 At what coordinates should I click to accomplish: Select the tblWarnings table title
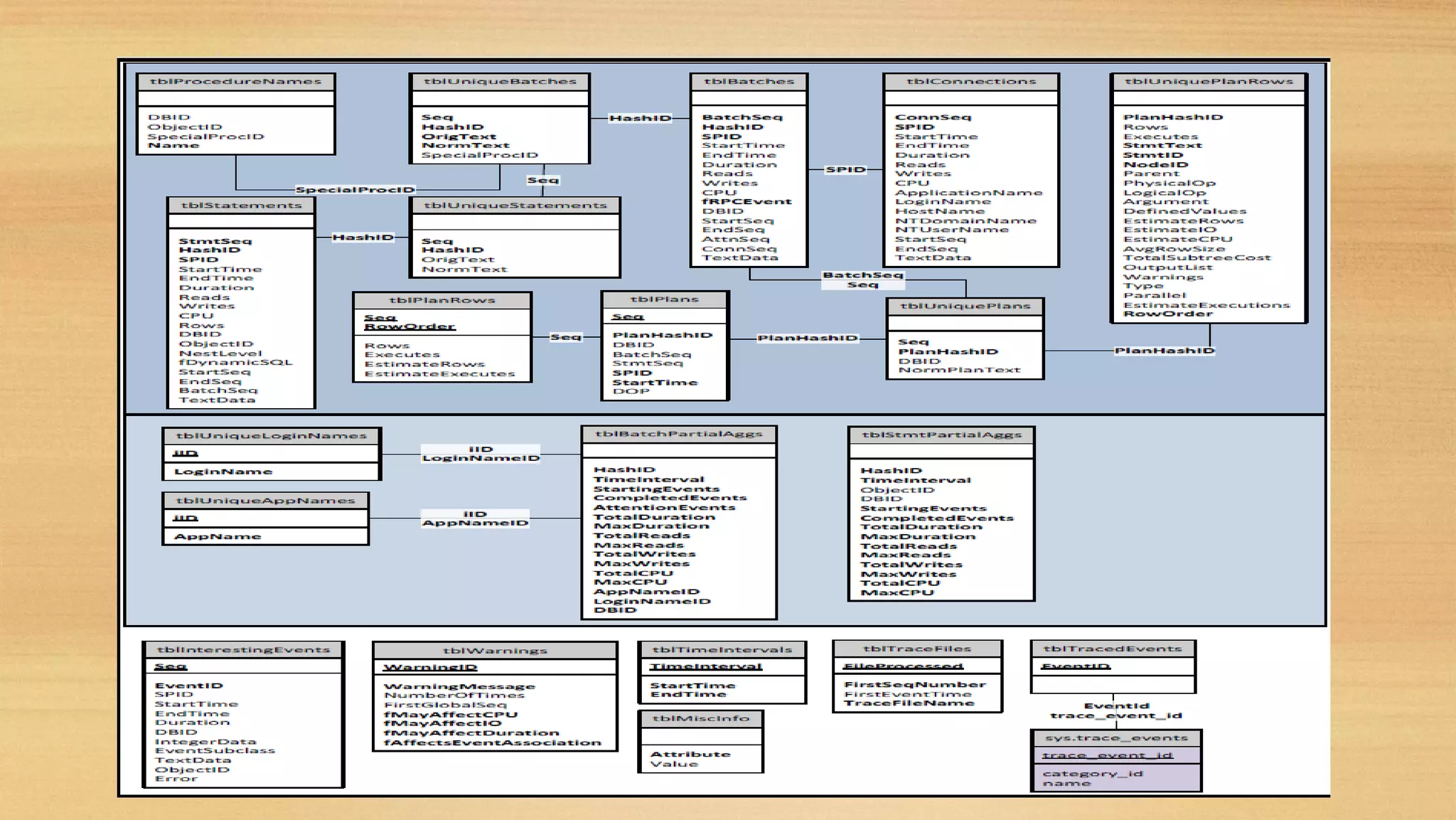tap(495, 651)
